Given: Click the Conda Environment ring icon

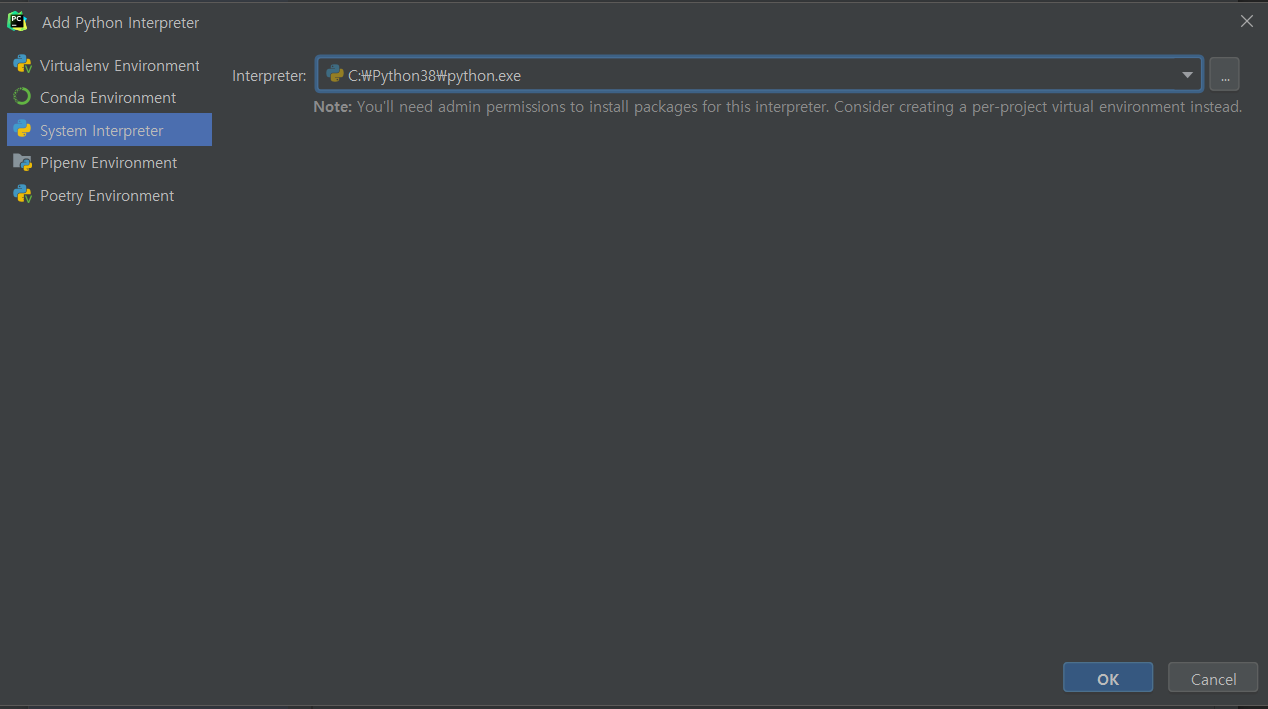Looking at the screenshot, I should [x=22, y=97].
